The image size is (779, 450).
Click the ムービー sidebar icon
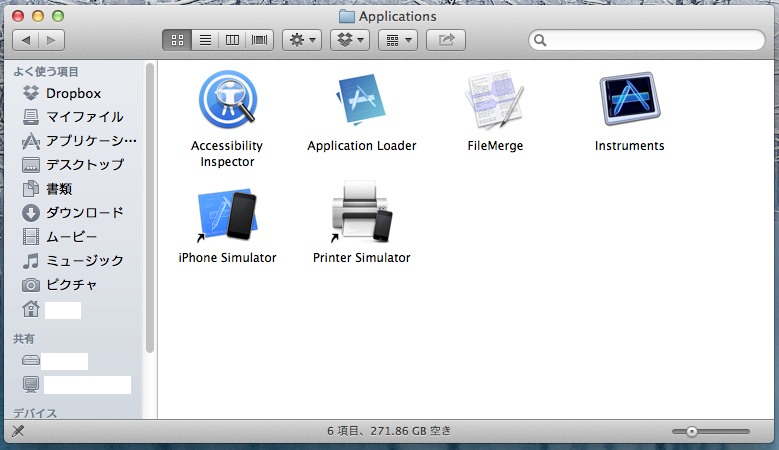(x=31, y=236)
